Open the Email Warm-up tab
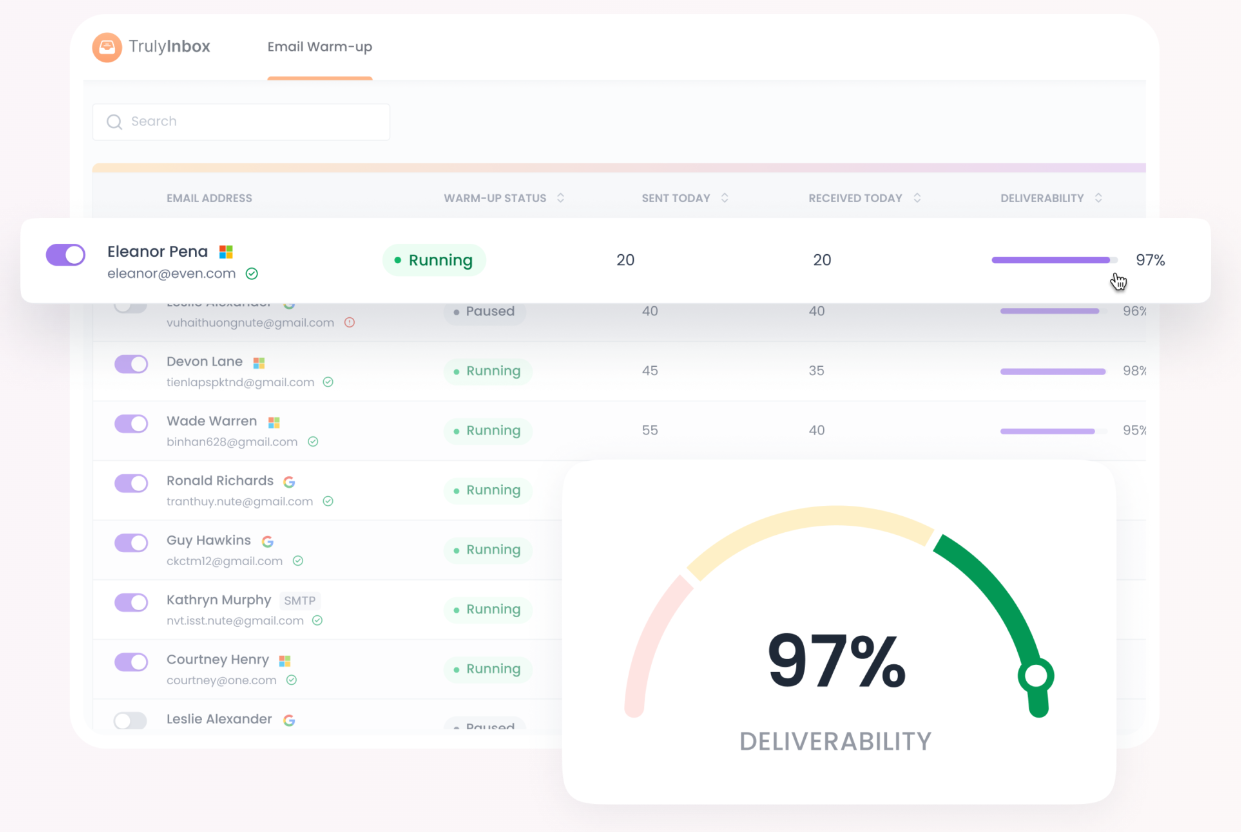This screenshot has height=832, width=1241. (320, 47)
